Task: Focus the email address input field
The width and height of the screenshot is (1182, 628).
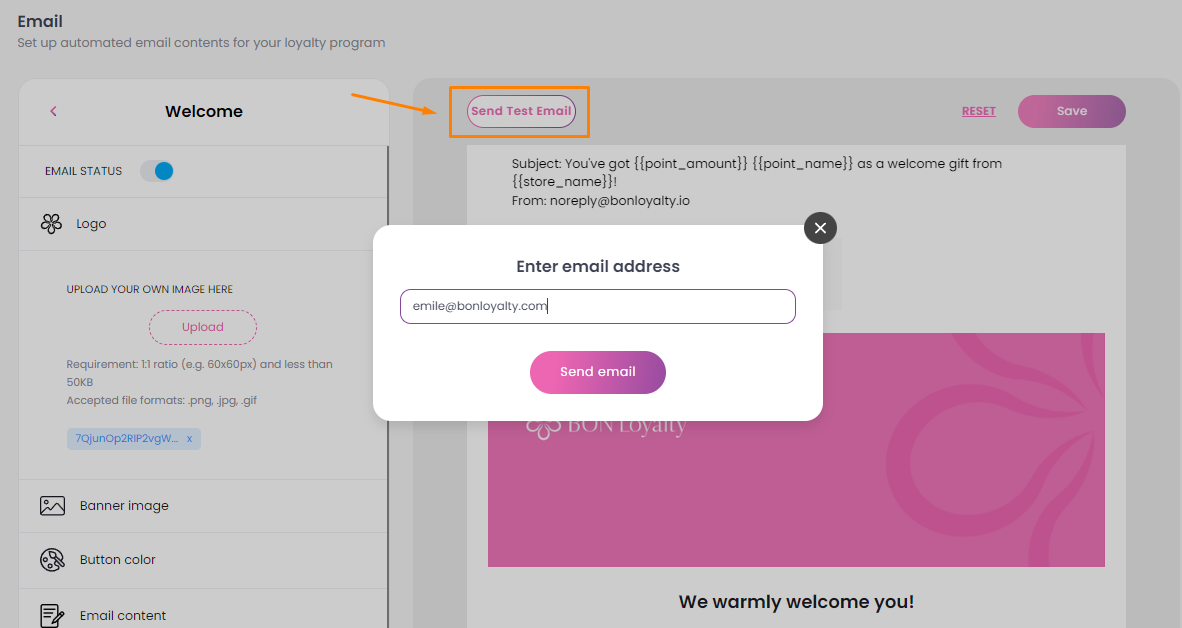Action: [x=598, y=306]
